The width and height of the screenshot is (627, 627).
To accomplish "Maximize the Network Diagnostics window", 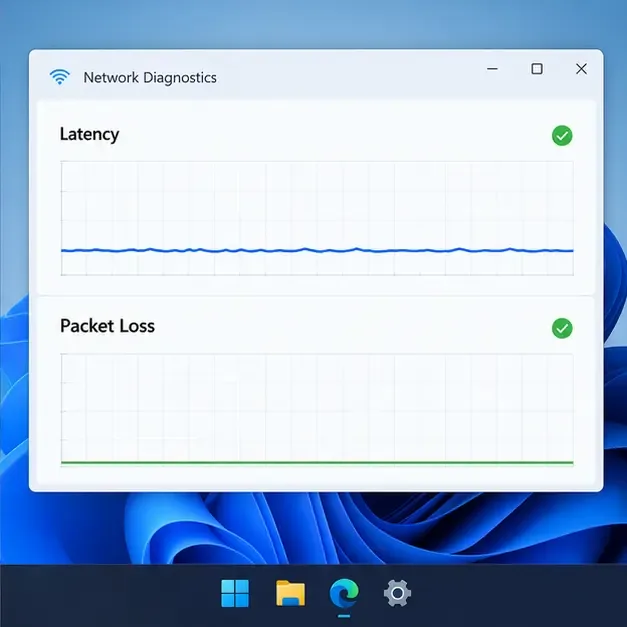I will click(537, 69).
